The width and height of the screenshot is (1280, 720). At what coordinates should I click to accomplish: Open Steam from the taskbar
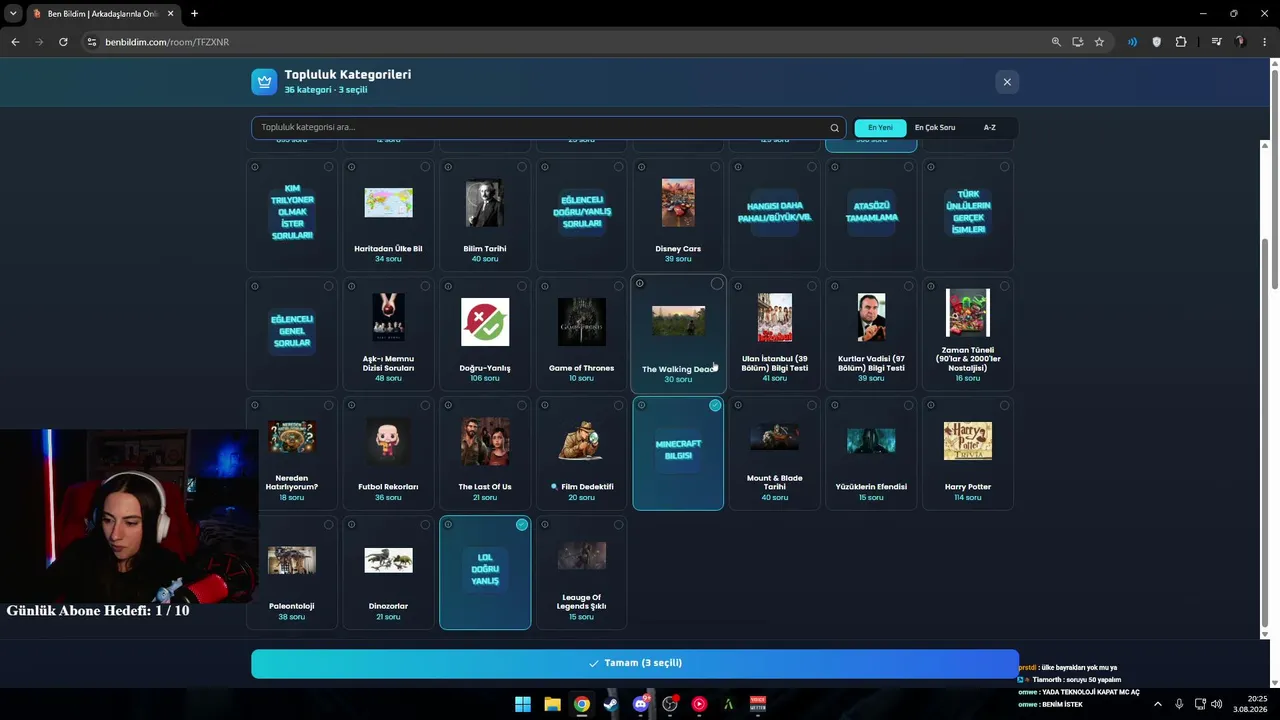pos(611,704)
